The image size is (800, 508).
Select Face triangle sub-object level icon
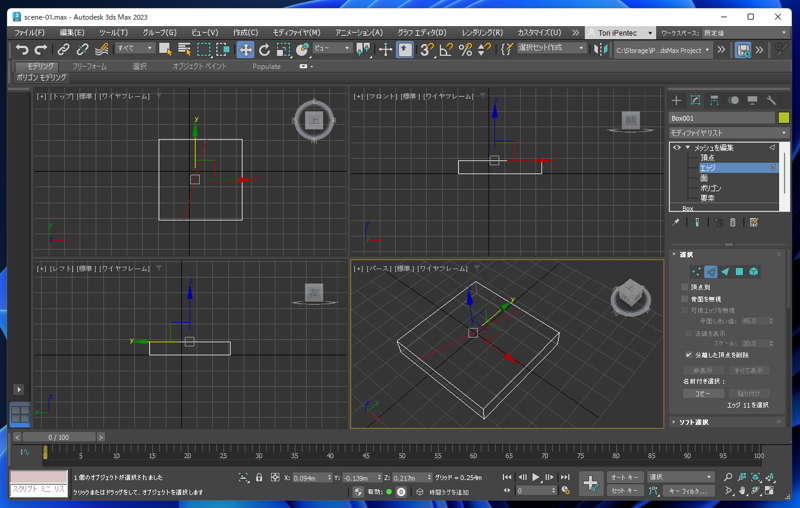[725, 272]
